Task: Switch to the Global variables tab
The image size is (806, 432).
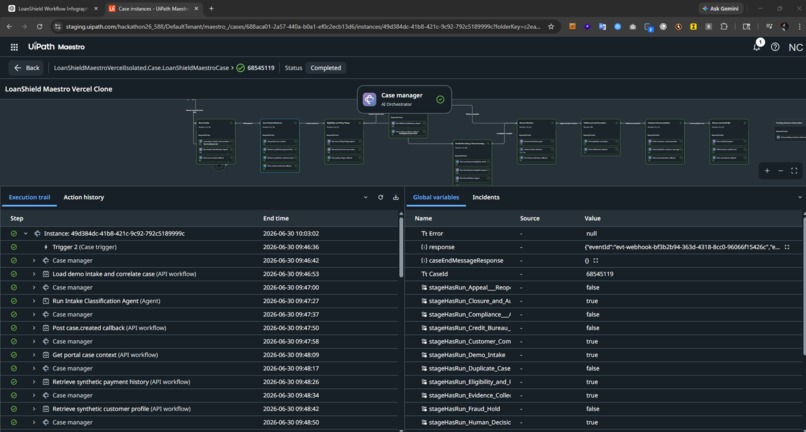Action: tap(436, 197)
